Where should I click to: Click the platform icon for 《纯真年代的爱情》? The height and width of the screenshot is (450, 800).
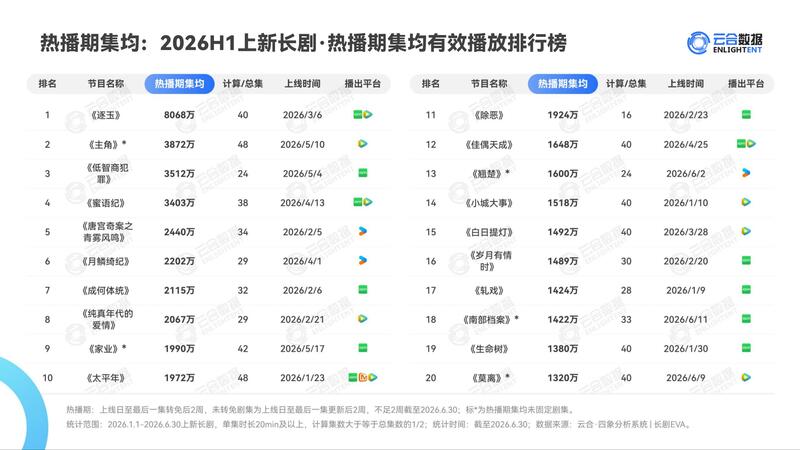(363, 319)
